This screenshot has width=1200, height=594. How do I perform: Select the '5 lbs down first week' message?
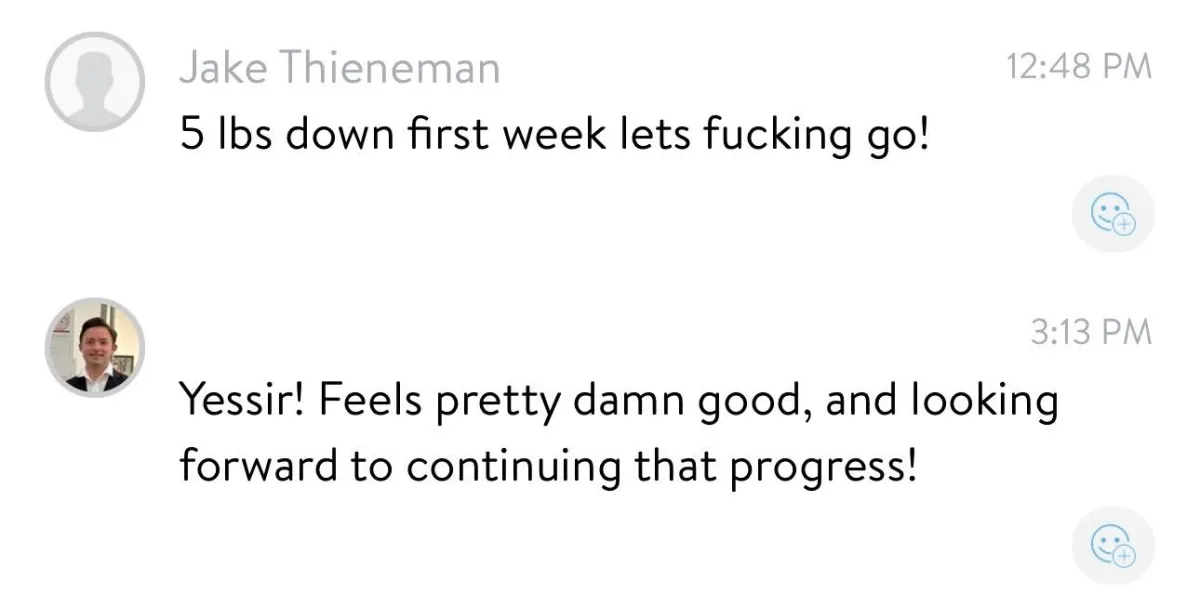(555, 134)
